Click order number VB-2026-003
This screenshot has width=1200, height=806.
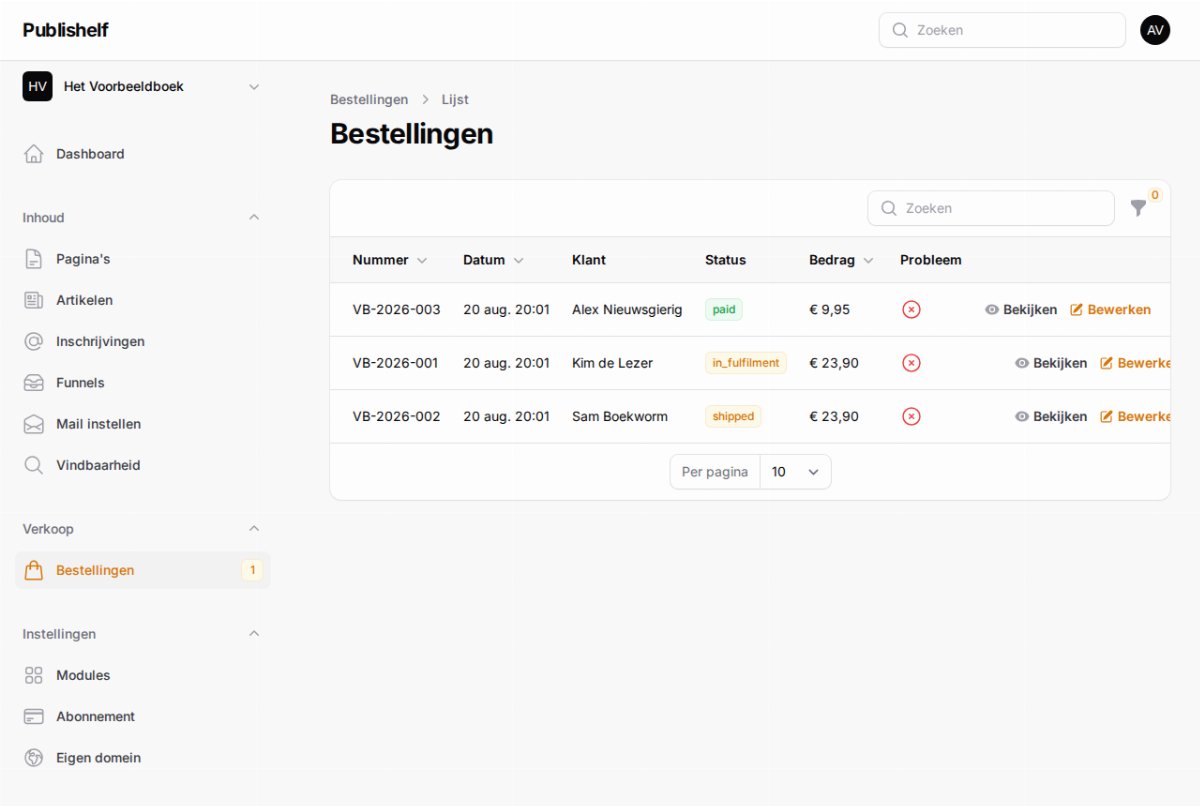(x=396, y=310)
